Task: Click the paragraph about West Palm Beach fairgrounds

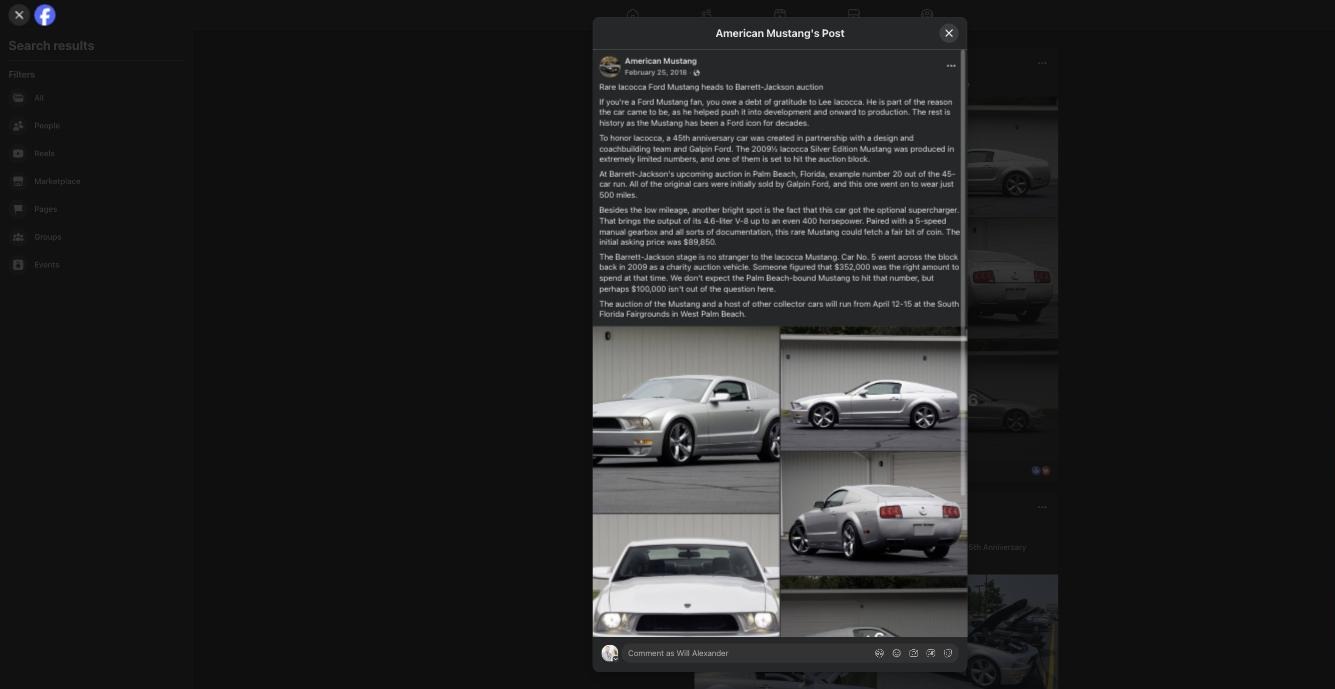Action: [x=779, y=309]
